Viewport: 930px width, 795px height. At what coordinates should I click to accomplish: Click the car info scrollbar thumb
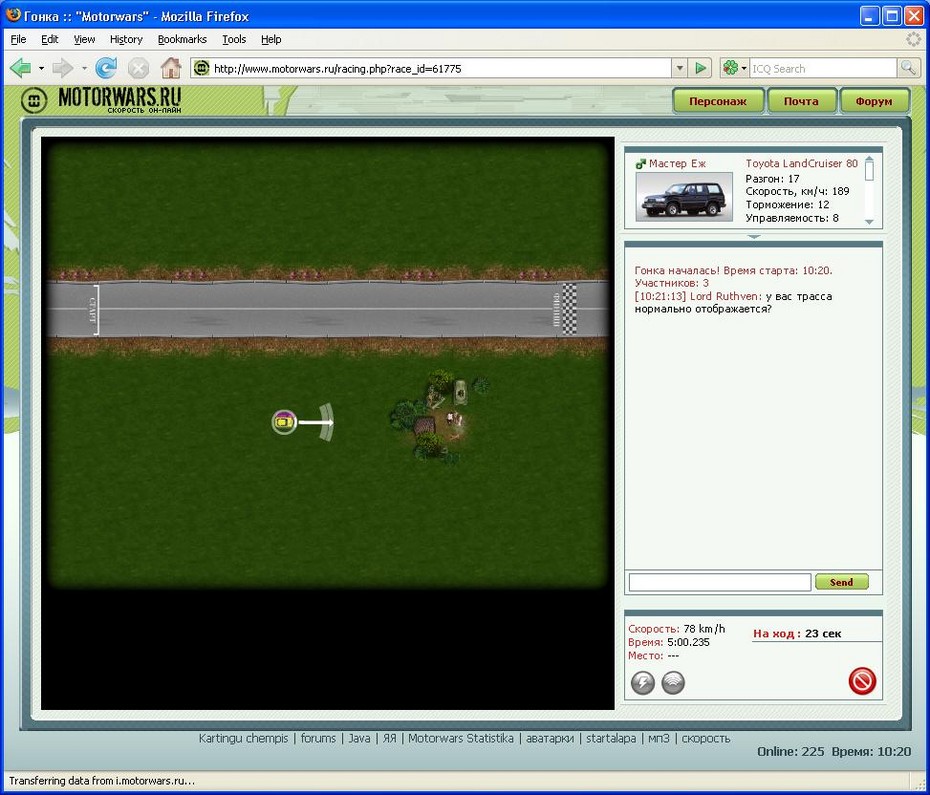click(x=870, y=171)
